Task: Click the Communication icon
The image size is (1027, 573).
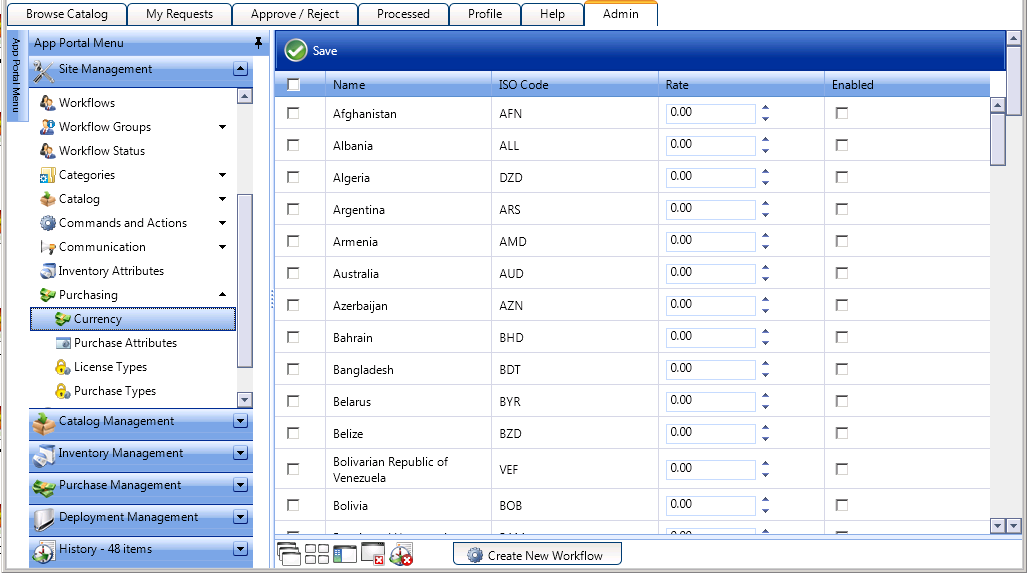Action: (47, 247)
